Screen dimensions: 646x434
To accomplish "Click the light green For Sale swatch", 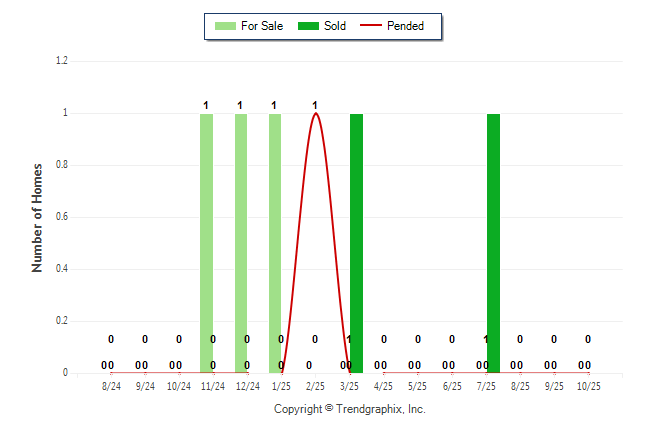I will pos(225,26).
